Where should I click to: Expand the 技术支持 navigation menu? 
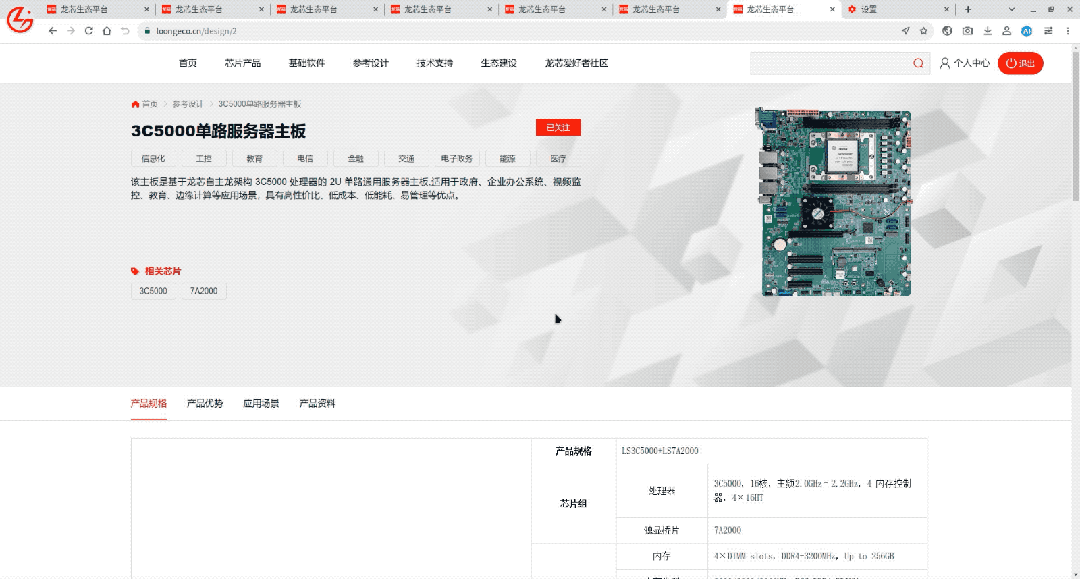point(434,63)
